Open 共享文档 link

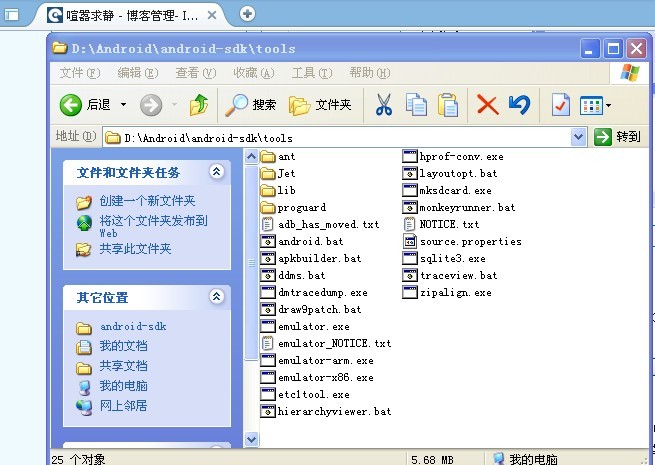point(123,366)
